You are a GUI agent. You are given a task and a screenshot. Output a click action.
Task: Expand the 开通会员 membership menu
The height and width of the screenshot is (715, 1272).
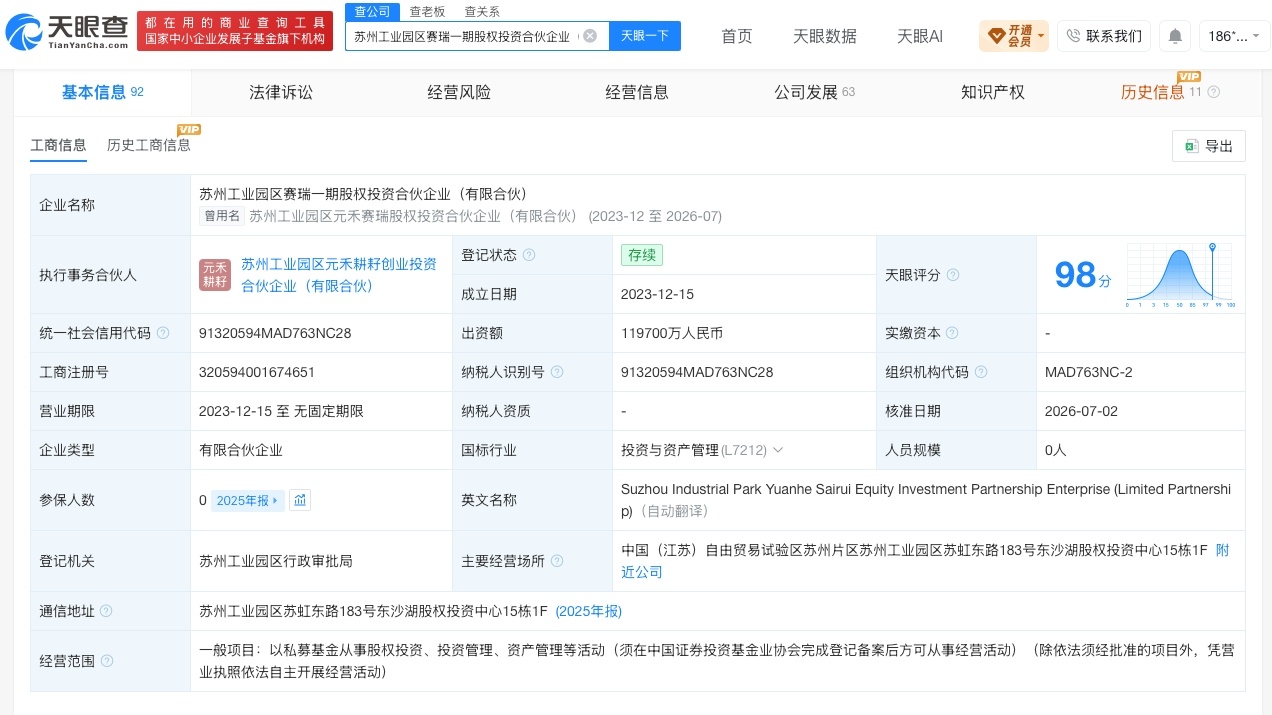tap(1041, 36)
